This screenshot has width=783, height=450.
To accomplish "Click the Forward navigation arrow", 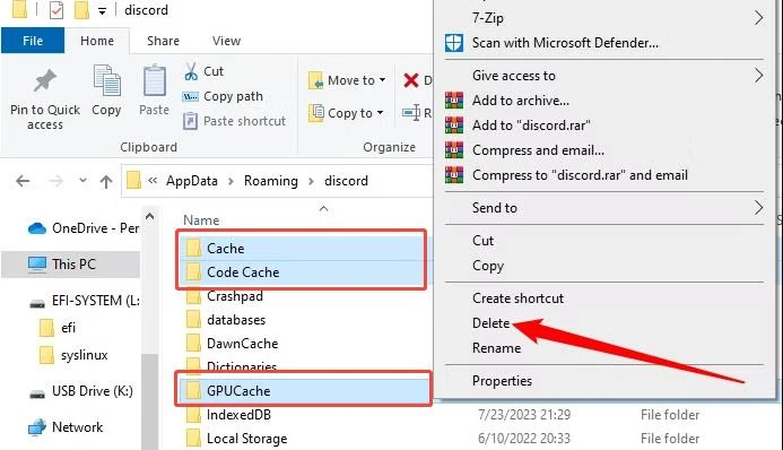I will click(56, 181).
